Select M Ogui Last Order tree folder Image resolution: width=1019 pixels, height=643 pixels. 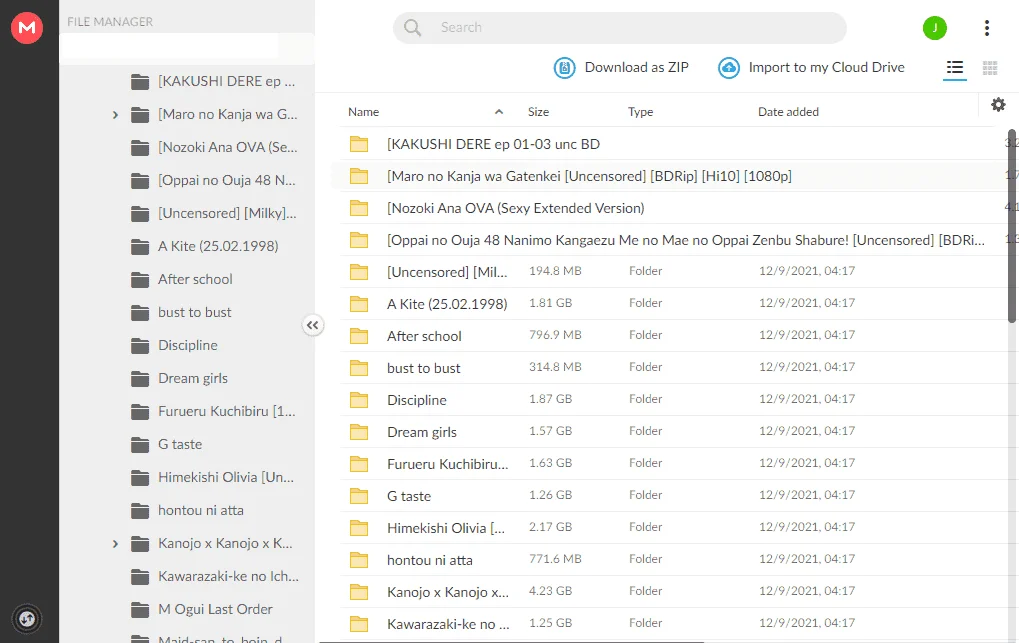click(201, 610)
